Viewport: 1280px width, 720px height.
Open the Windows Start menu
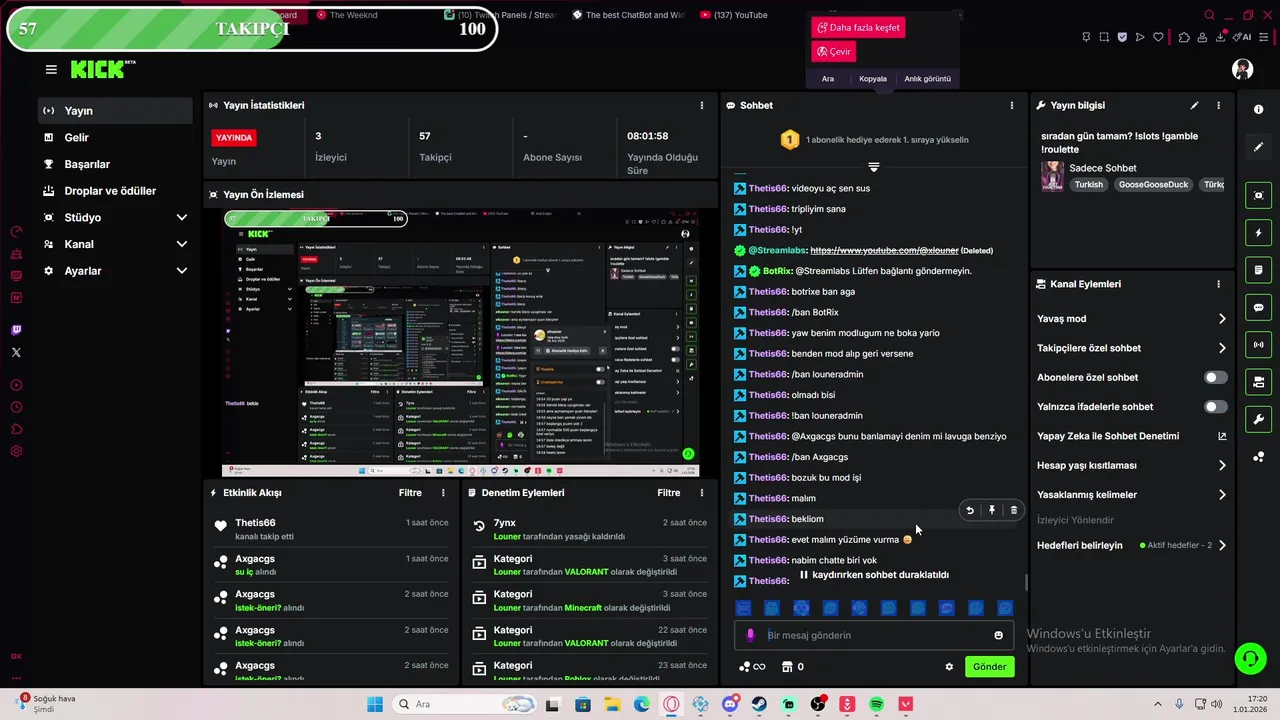tap(375, 705)
